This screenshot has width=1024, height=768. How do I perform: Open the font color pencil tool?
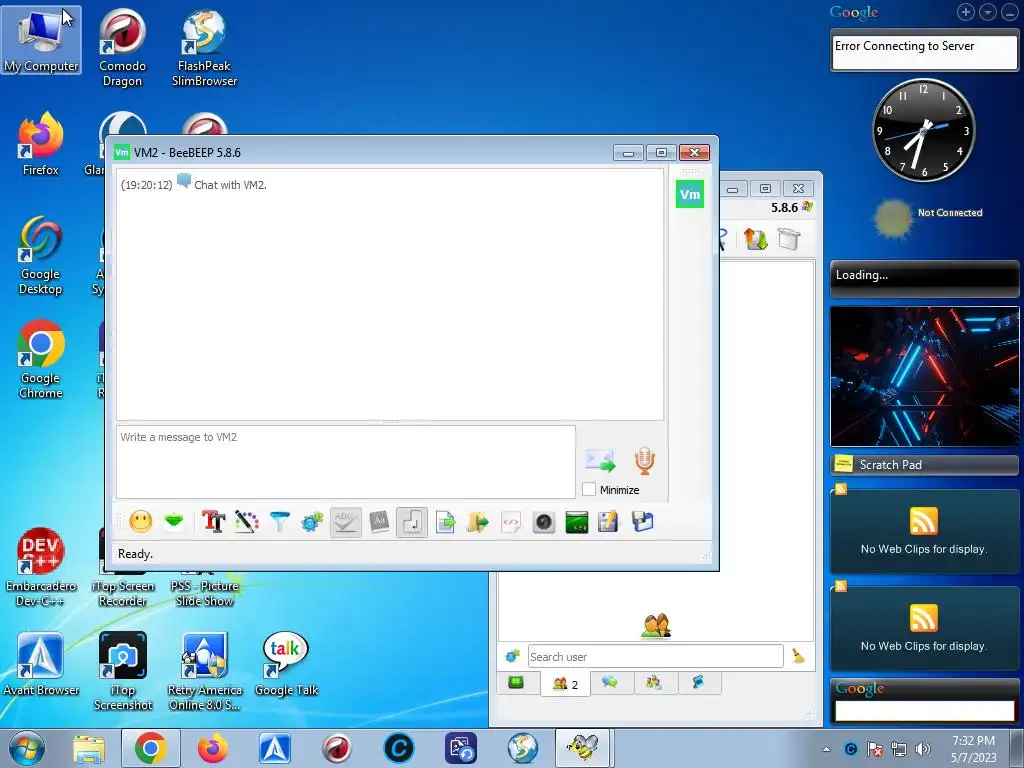point(246,522)
